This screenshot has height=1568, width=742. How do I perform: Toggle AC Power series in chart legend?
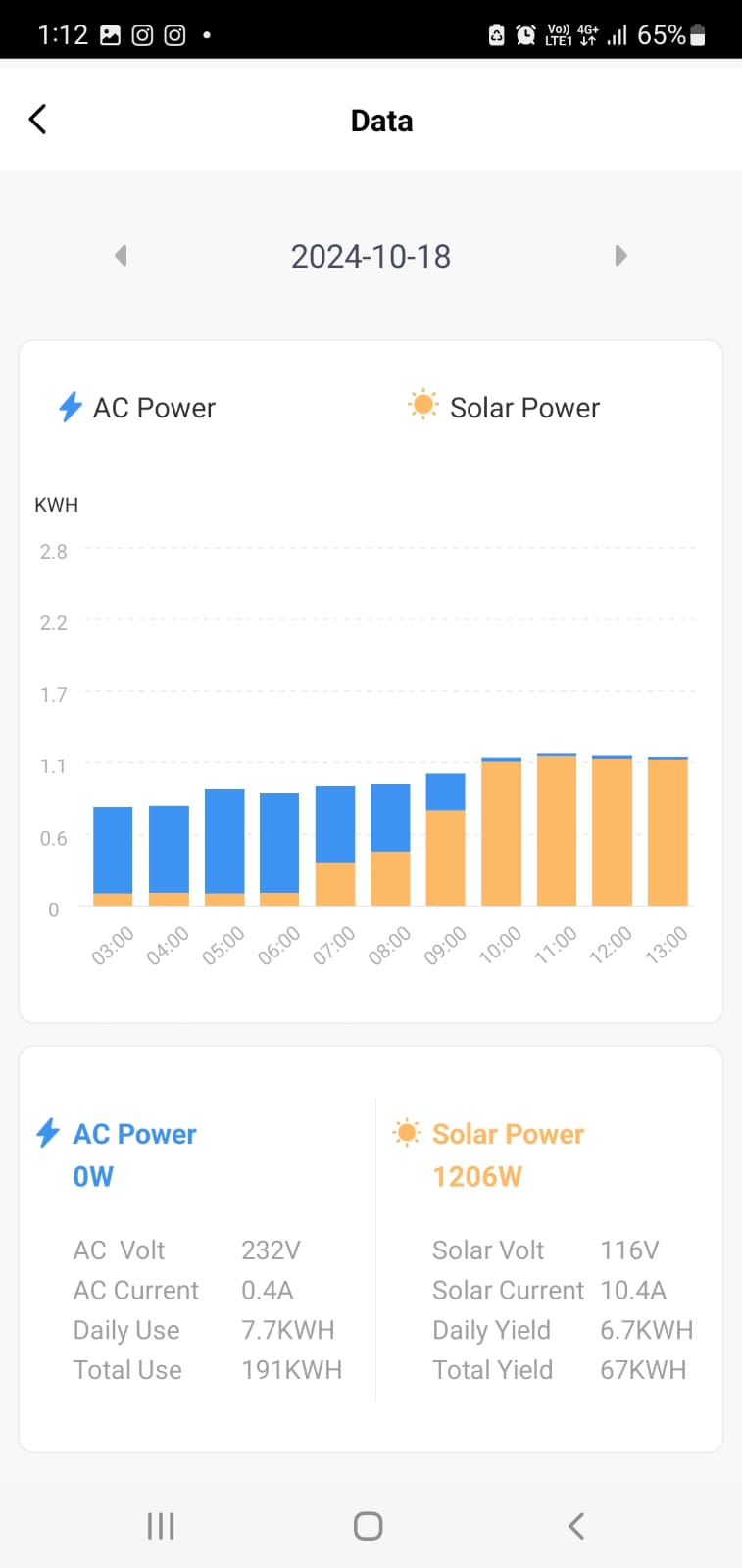tap(154, 408)
